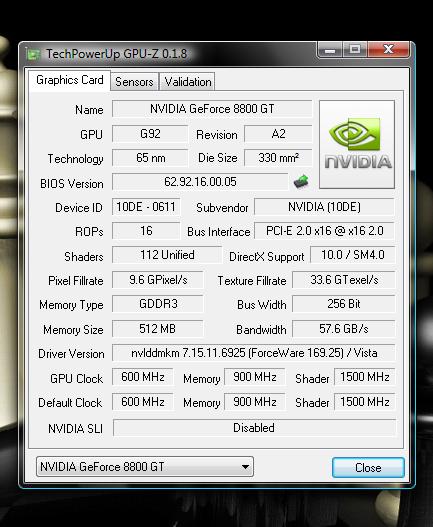Click the GPU-Z title bar app icon
Viewport: 433px width, 527px height.
click(x=34, y=54)
